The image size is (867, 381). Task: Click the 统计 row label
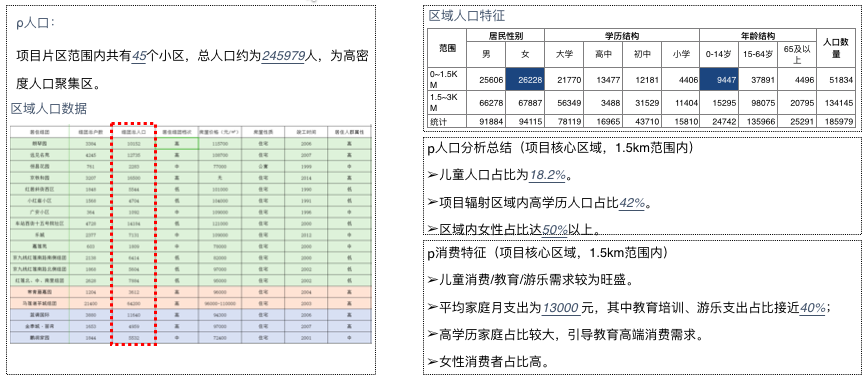447,121
